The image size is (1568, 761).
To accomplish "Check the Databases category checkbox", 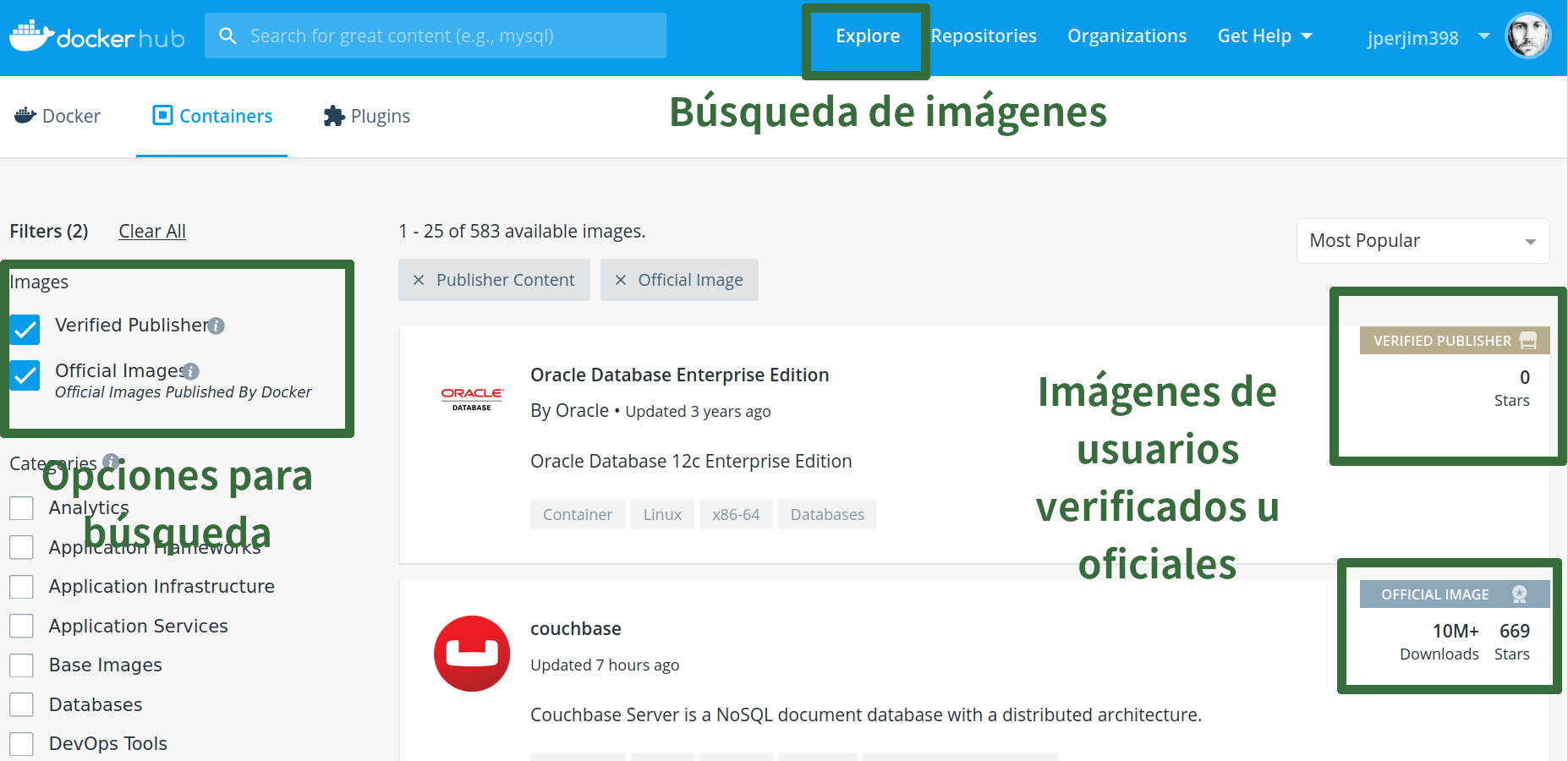I will 22,704.
